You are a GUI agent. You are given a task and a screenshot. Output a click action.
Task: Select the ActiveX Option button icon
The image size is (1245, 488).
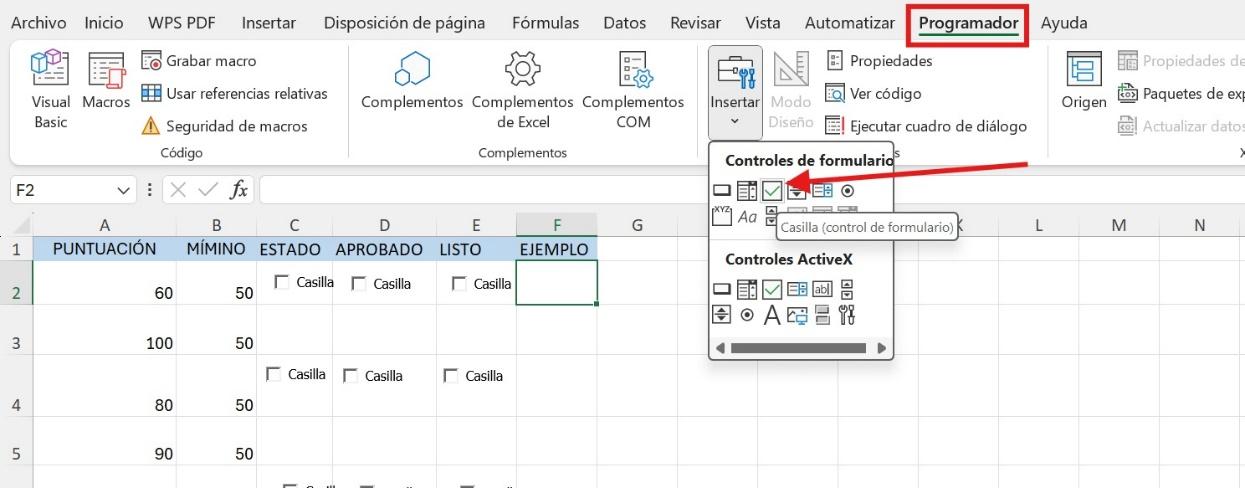[747, 315]
